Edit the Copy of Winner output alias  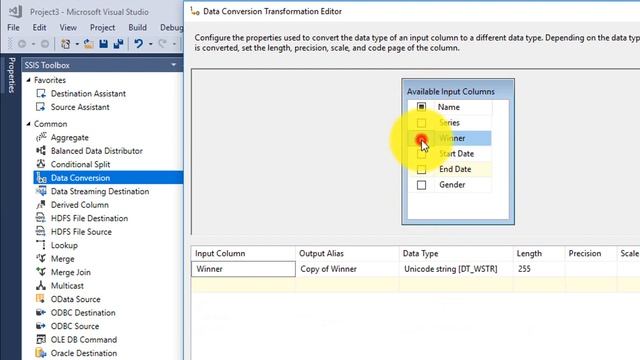347,269
